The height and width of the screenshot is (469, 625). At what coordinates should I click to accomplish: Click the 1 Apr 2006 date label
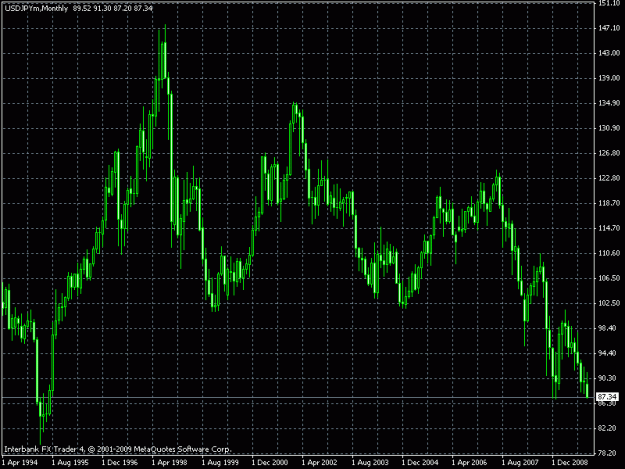[x=470, y=463]
